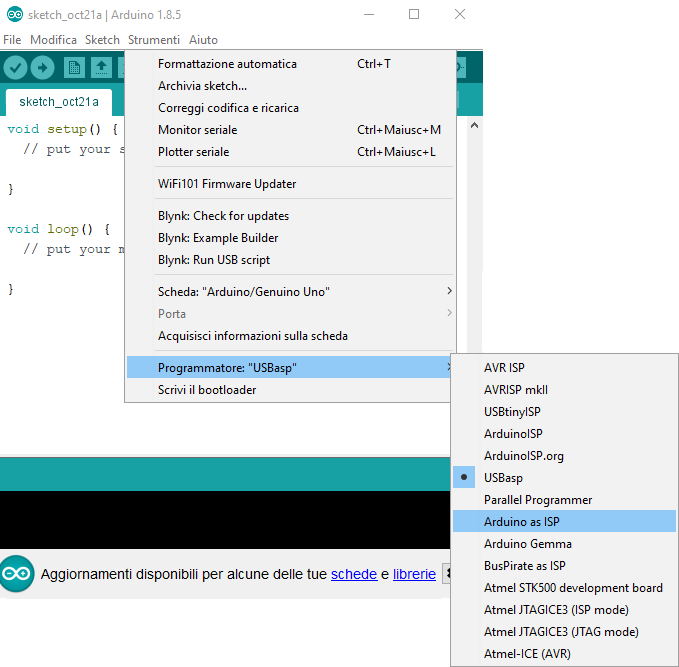Choose Scrivi il bootloader
Screen dimensions: 679x667
click(288, 390)
